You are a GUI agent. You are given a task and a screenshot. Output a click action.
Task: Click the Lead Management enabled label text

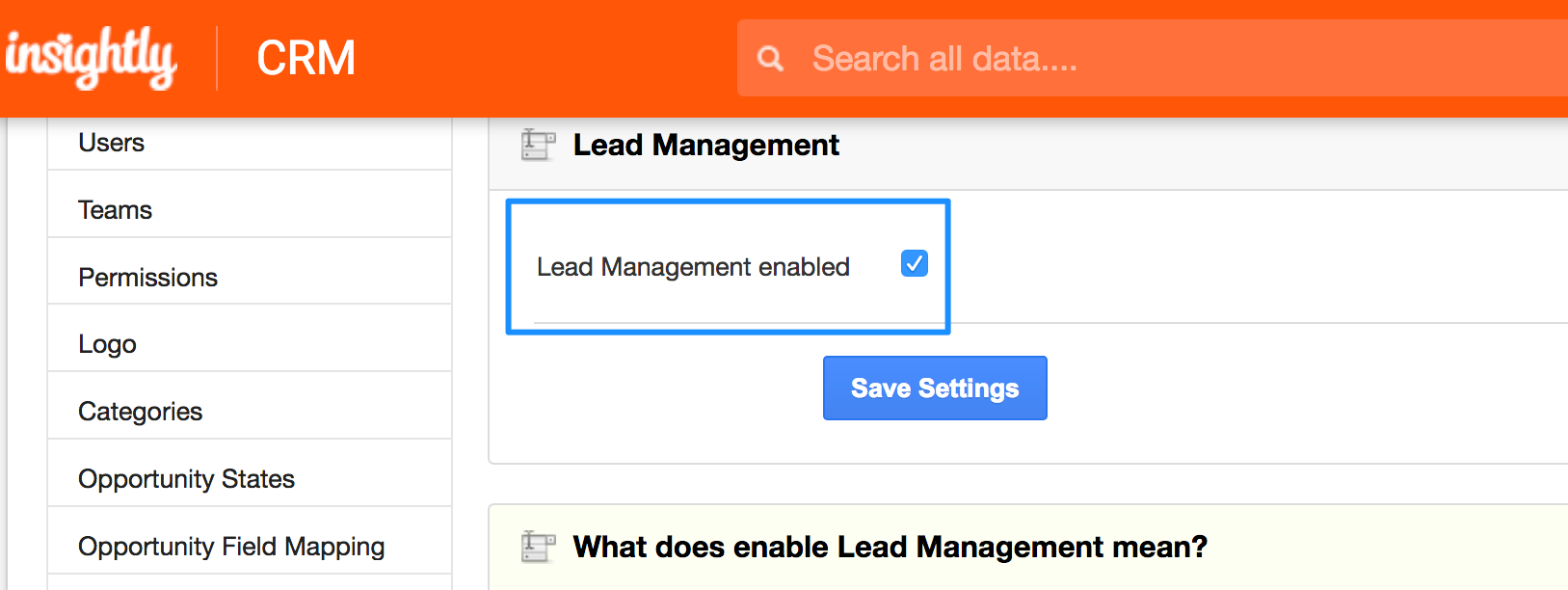tap(693, 267)
